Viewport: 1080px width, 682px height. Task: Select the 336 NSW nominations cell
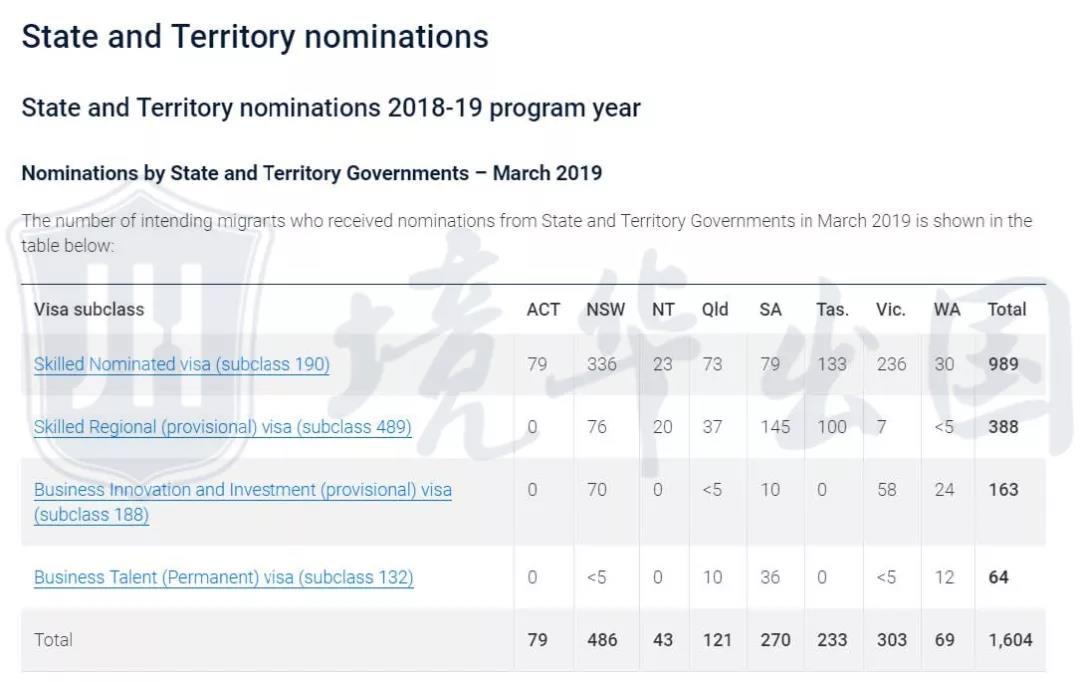coord(601,365)
